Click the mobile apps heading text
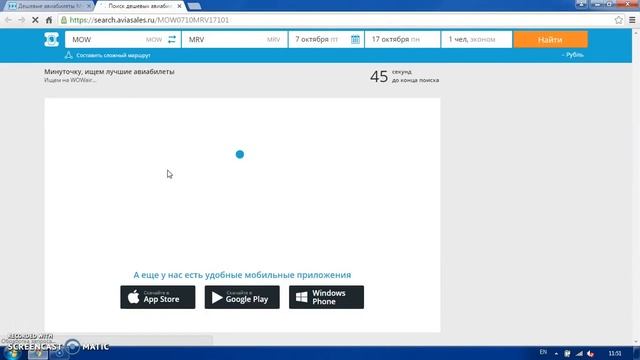640x360 pixels. (242, 275)
